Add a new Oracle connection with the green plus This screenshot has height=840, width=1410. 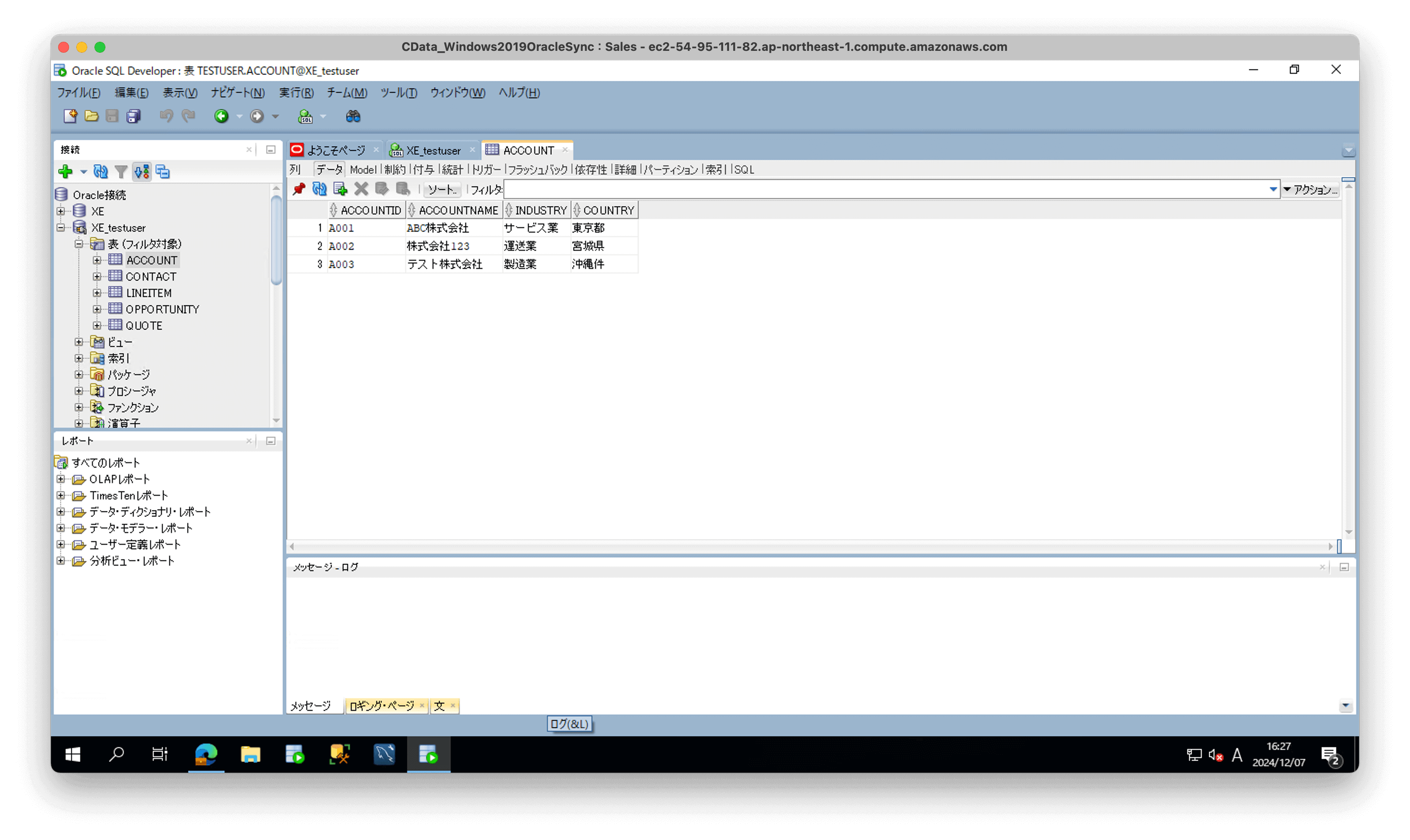67,172
